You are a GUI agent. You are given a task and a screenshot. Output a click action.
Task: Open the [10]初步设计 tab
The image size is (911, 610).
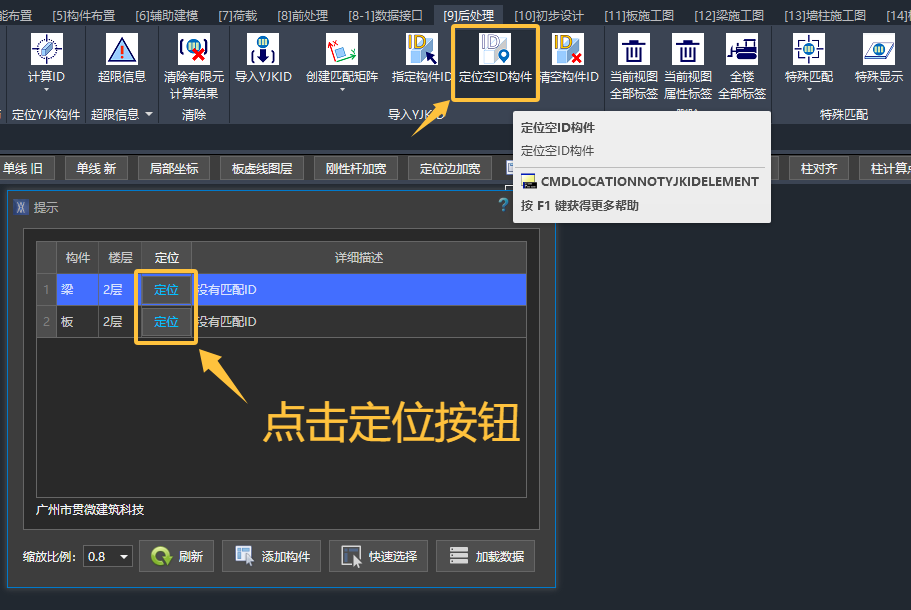549,15
